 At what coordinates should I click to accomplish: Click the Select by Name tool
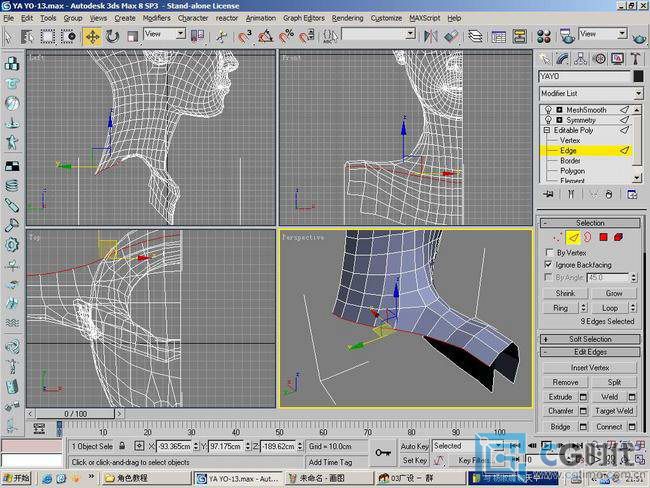coord(27,37)
